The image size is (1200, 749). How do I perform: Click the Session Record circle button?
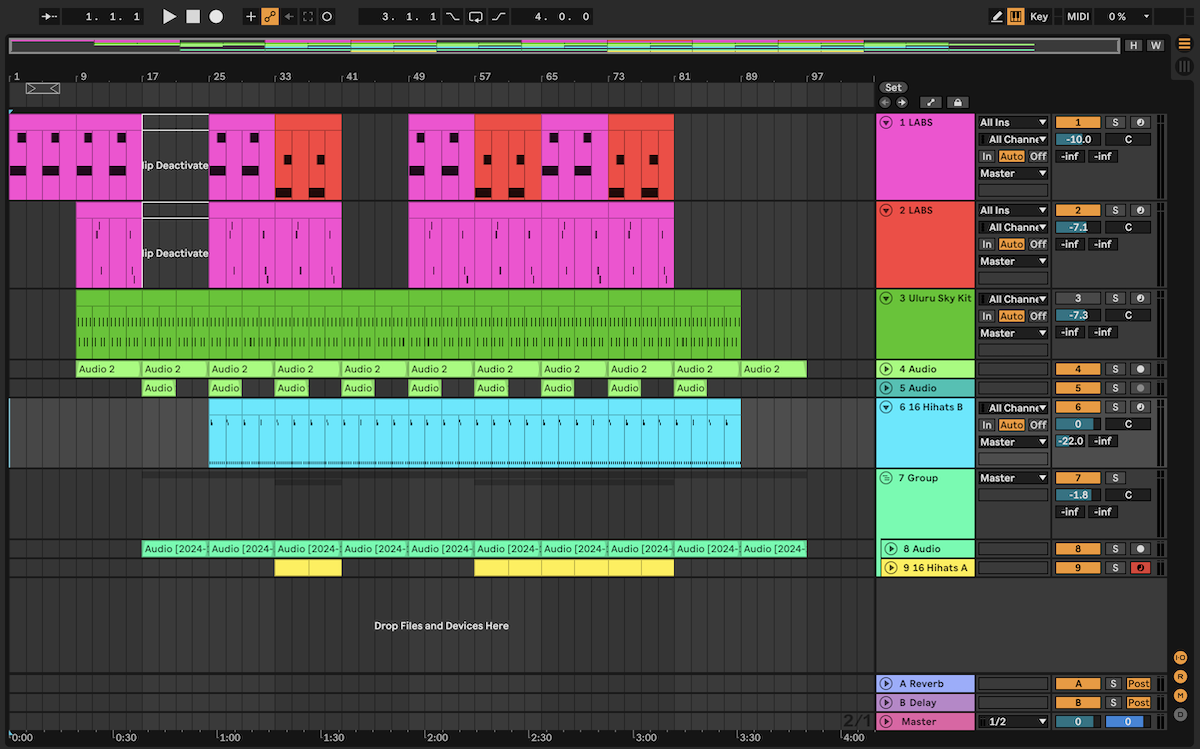(327, 17)
